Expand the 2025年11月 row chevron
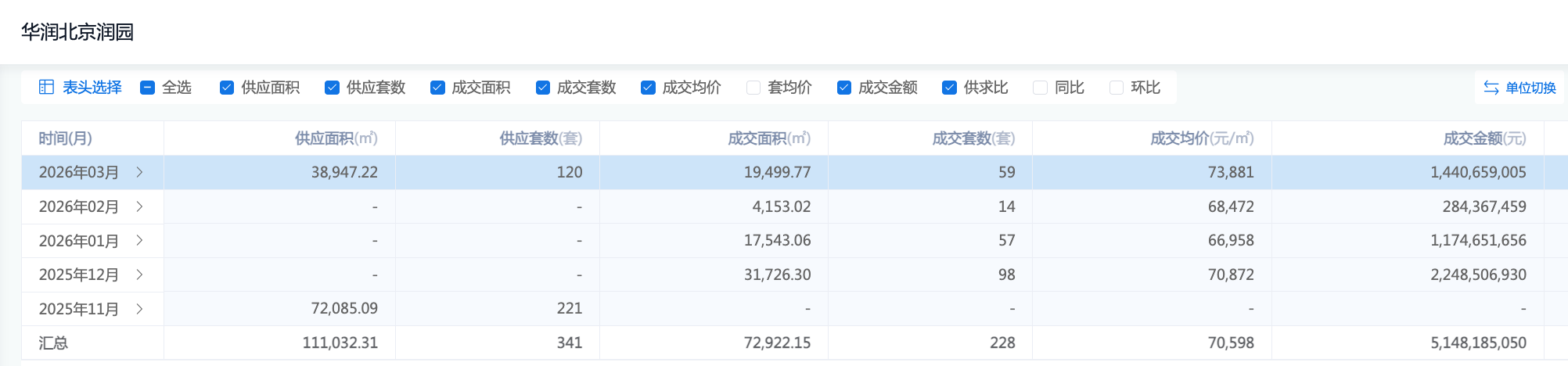1568x366 pixels. click(140, 309)
